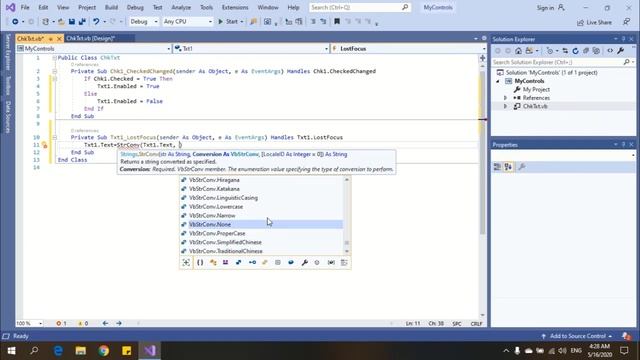This screenshot has width=640, height=360.
Task: Click My Project in Solution Explorer
Action: [x=536, y=89]
